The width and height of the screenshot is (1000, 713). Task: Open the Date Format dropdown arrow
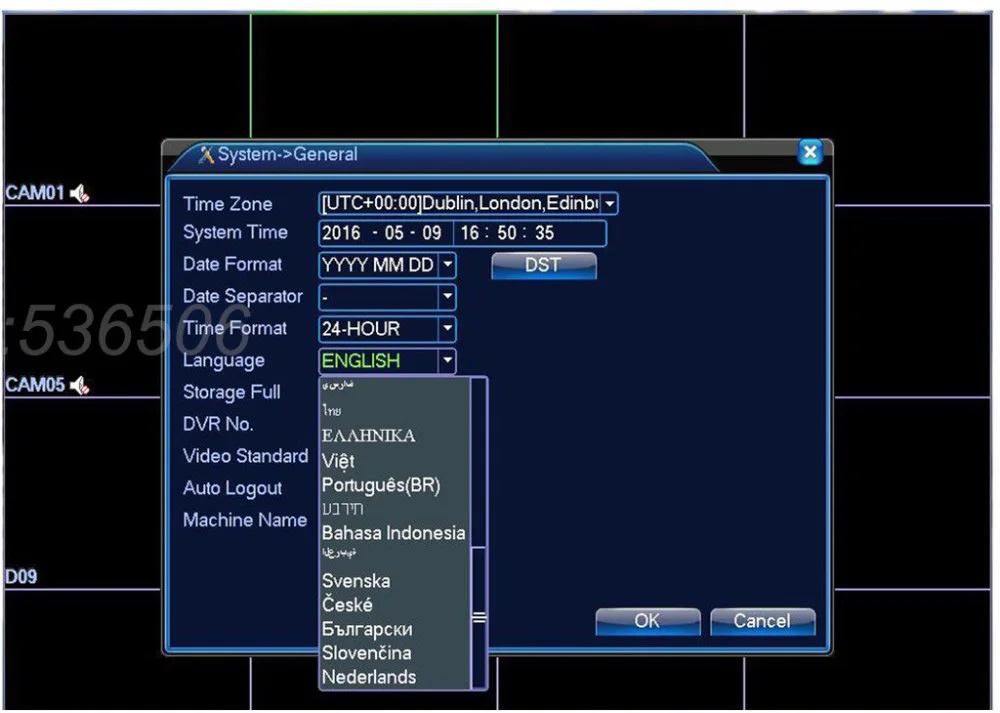tap(448, 265)
